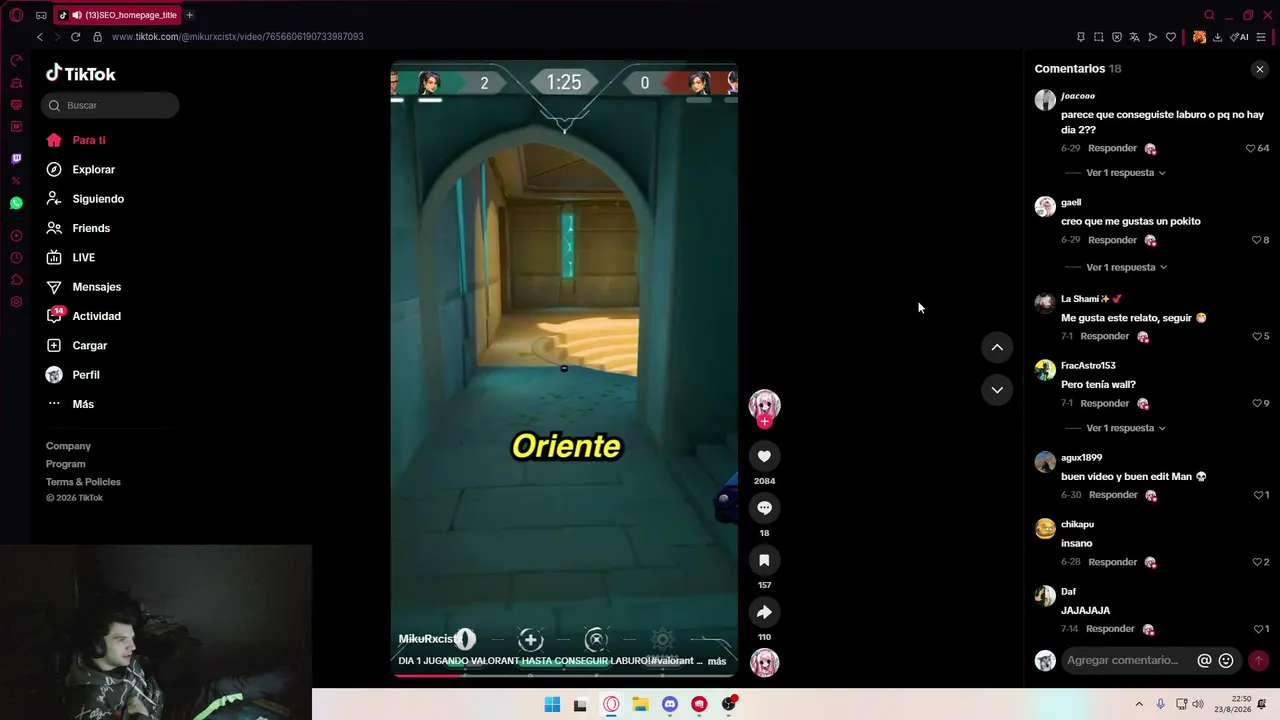Open the new tab plus button
Screen dimensions: 1280x720
(x=189, y=15)
